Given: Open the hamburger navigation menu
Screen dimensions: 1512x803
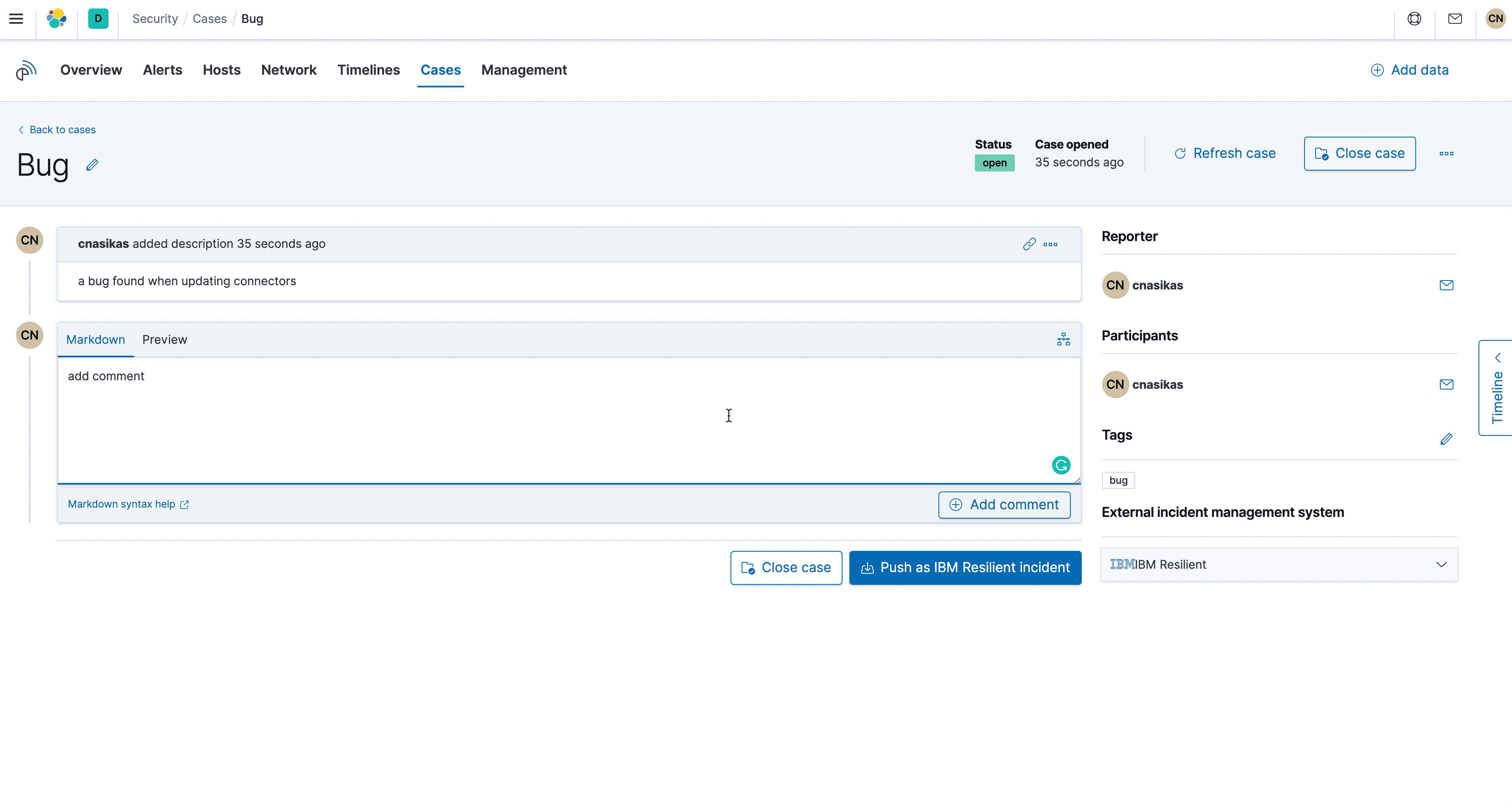Looking at the screenshot, I should tap(17, 19).
